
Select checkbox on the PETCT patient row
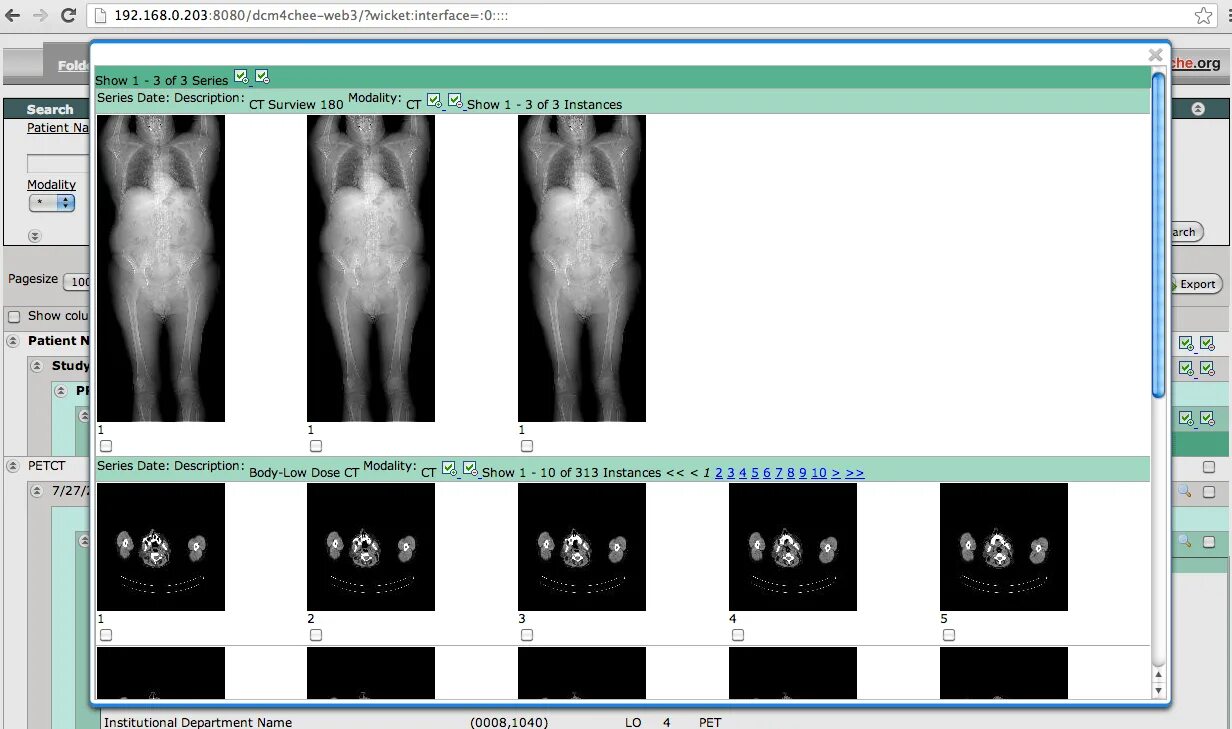click(1208, 466)
